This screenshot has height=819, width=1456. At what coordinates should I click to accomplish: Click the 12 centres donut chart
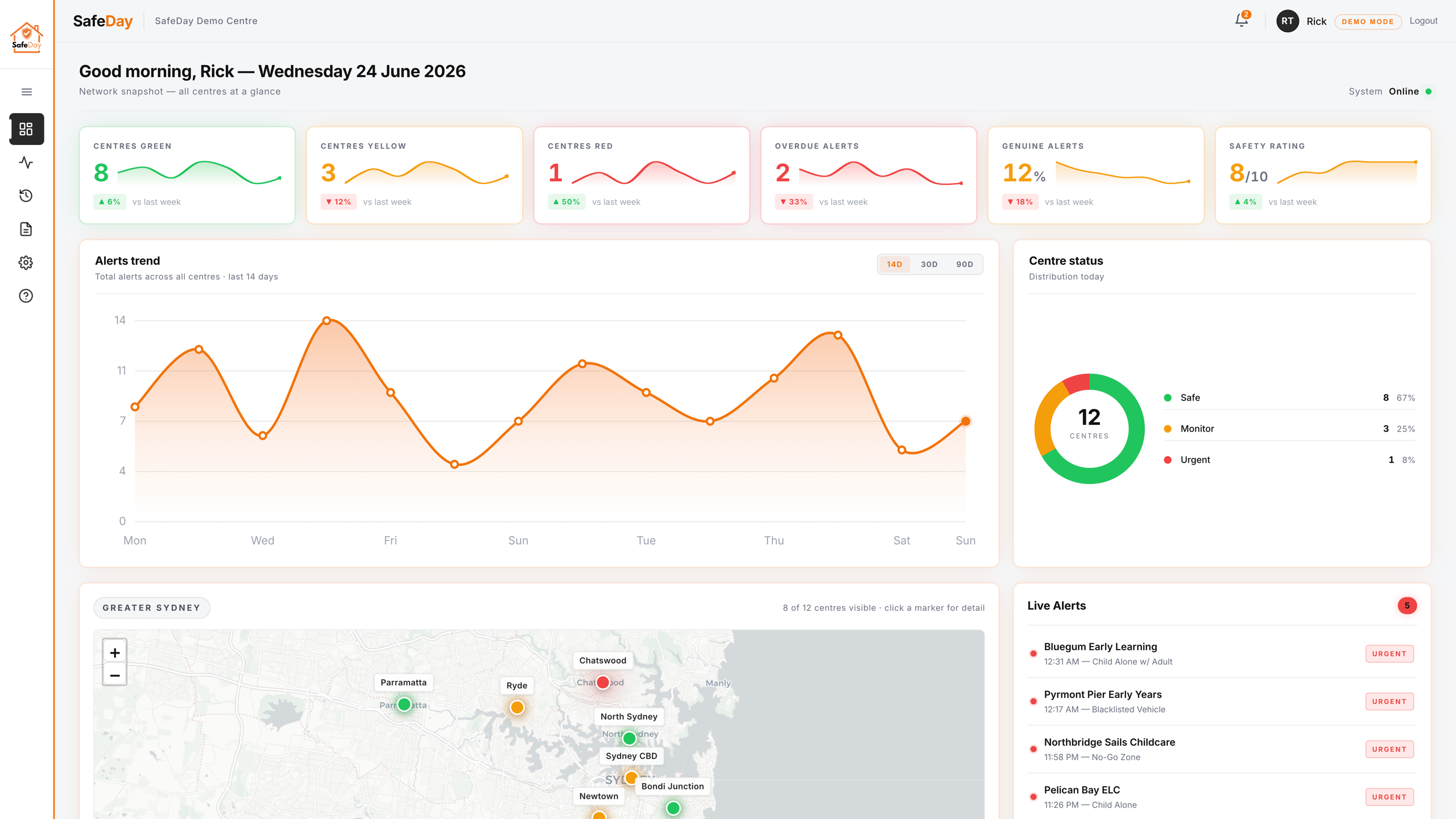pos(1089,428)
